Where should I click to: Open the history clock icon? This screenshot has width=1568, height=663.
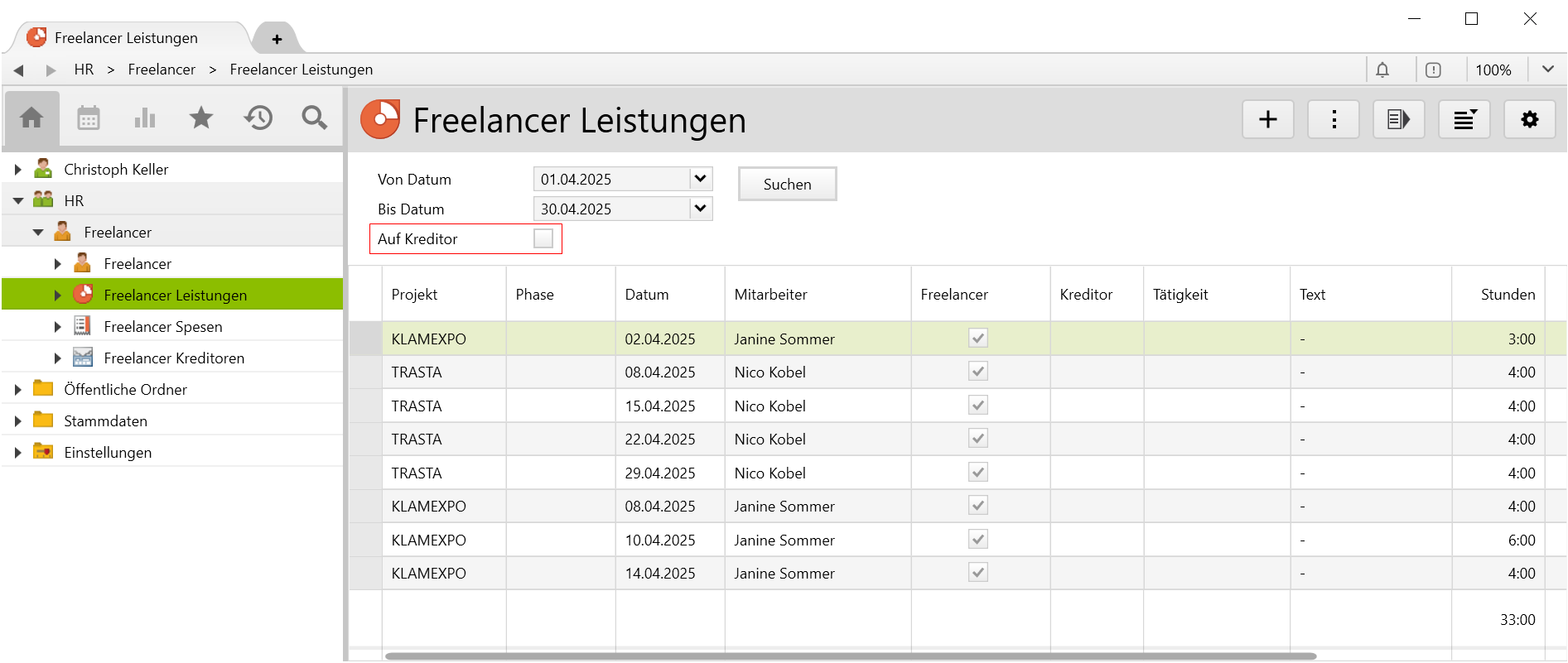[258, 118]
